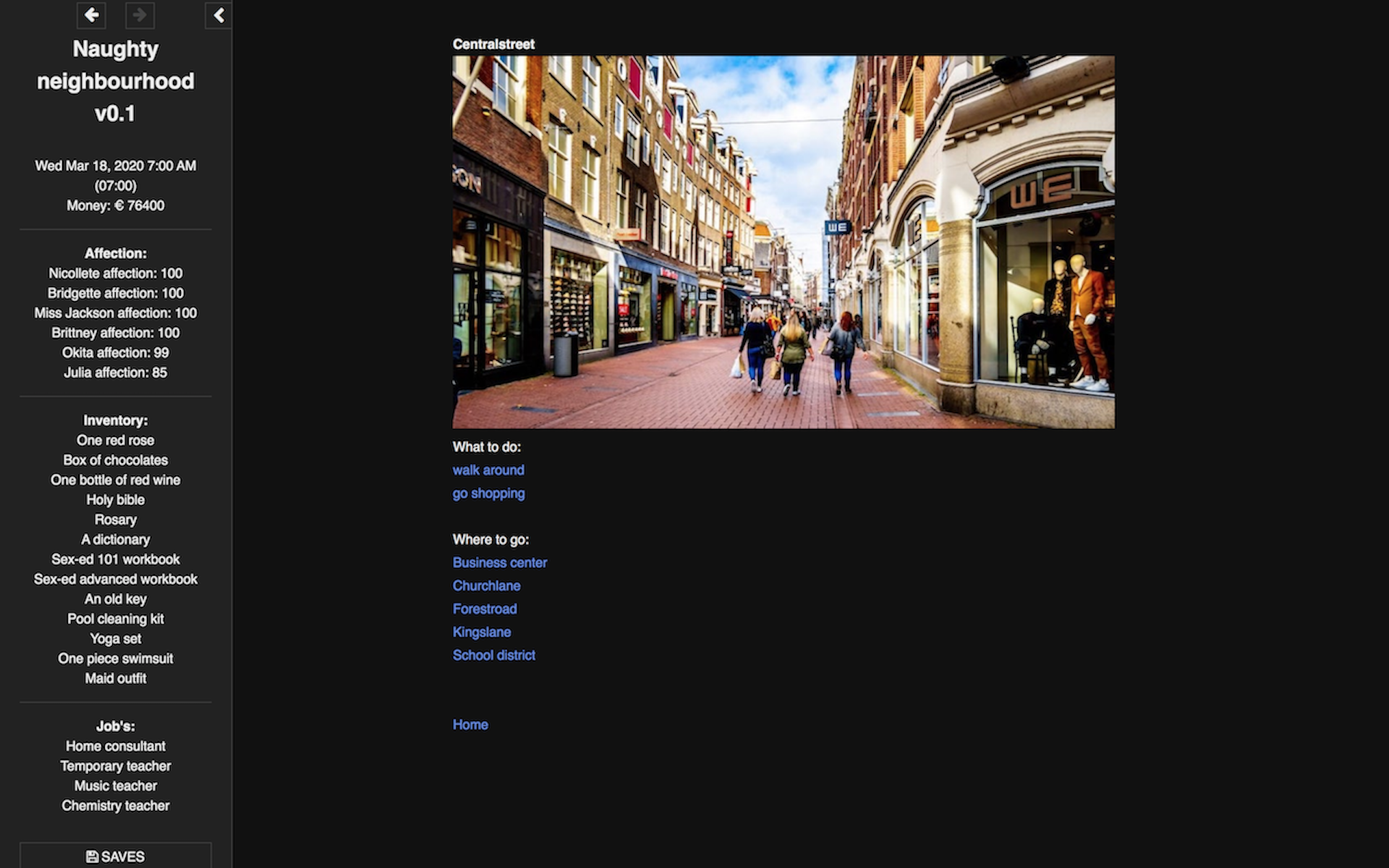Click the forward arrow history button

pyautogui.click(x=140, y=15)
